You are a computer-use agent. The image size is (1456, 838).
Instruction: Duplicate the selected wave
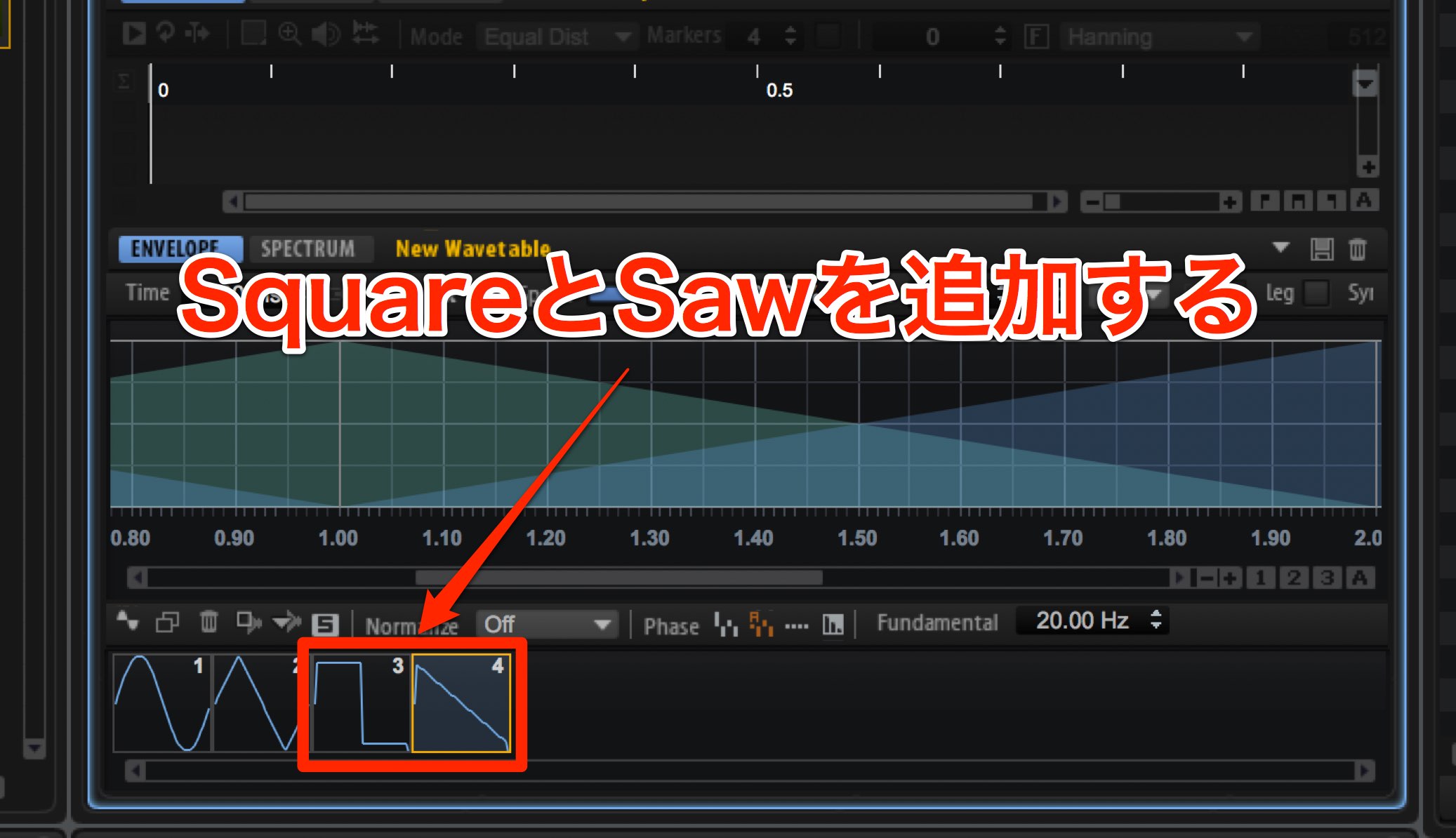(167, 623)
